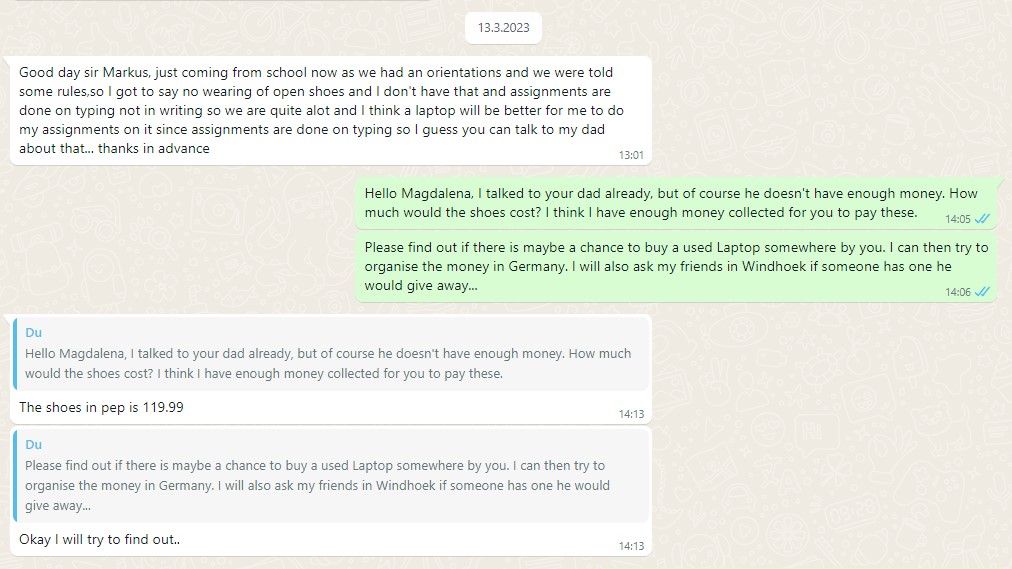Open the quoted reply about shoes cost
This screenshot has width=1012, height=569.
pos(330,363)
